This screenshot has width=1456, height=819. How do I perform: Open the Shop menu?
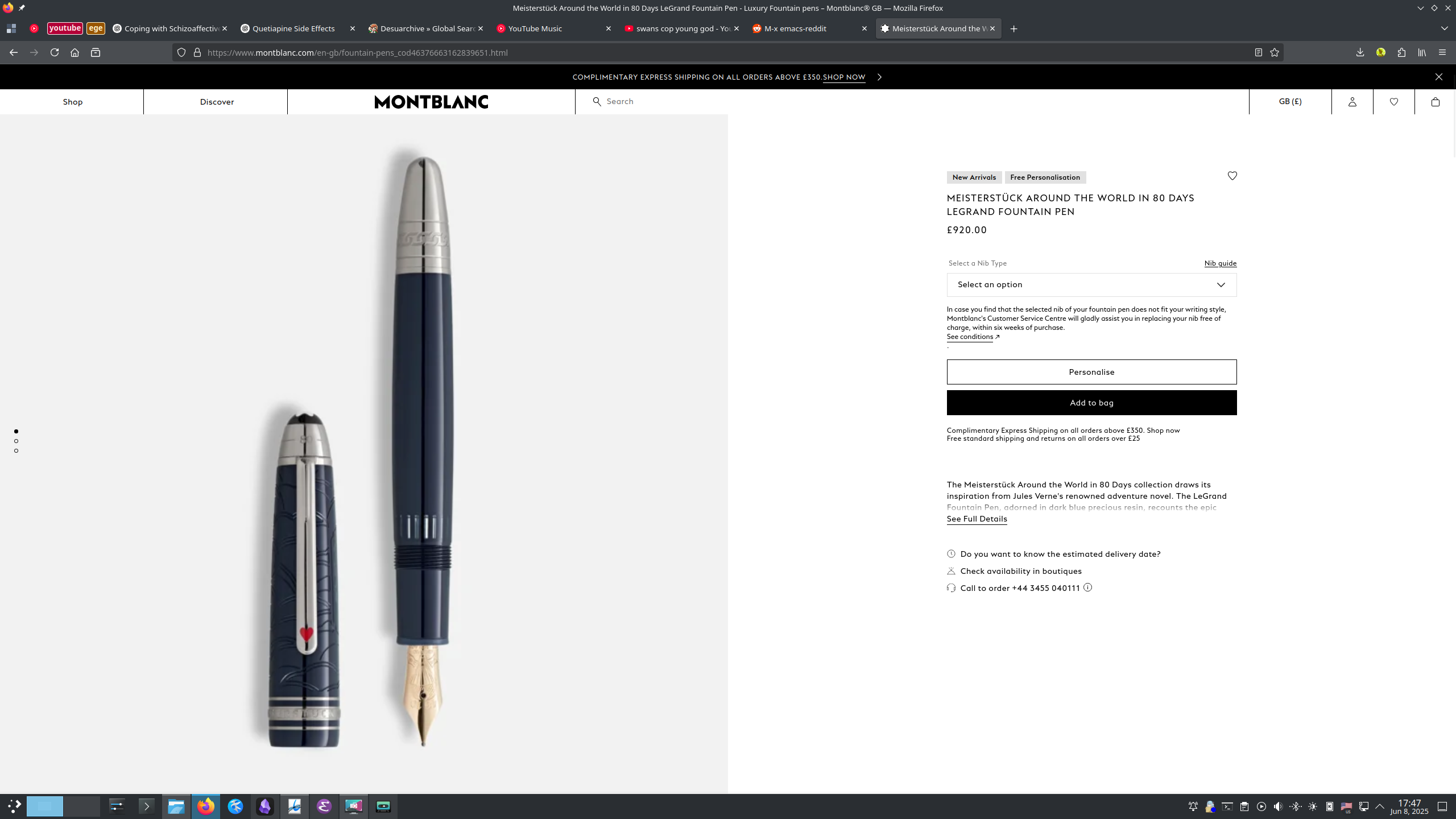coord(72,102)
